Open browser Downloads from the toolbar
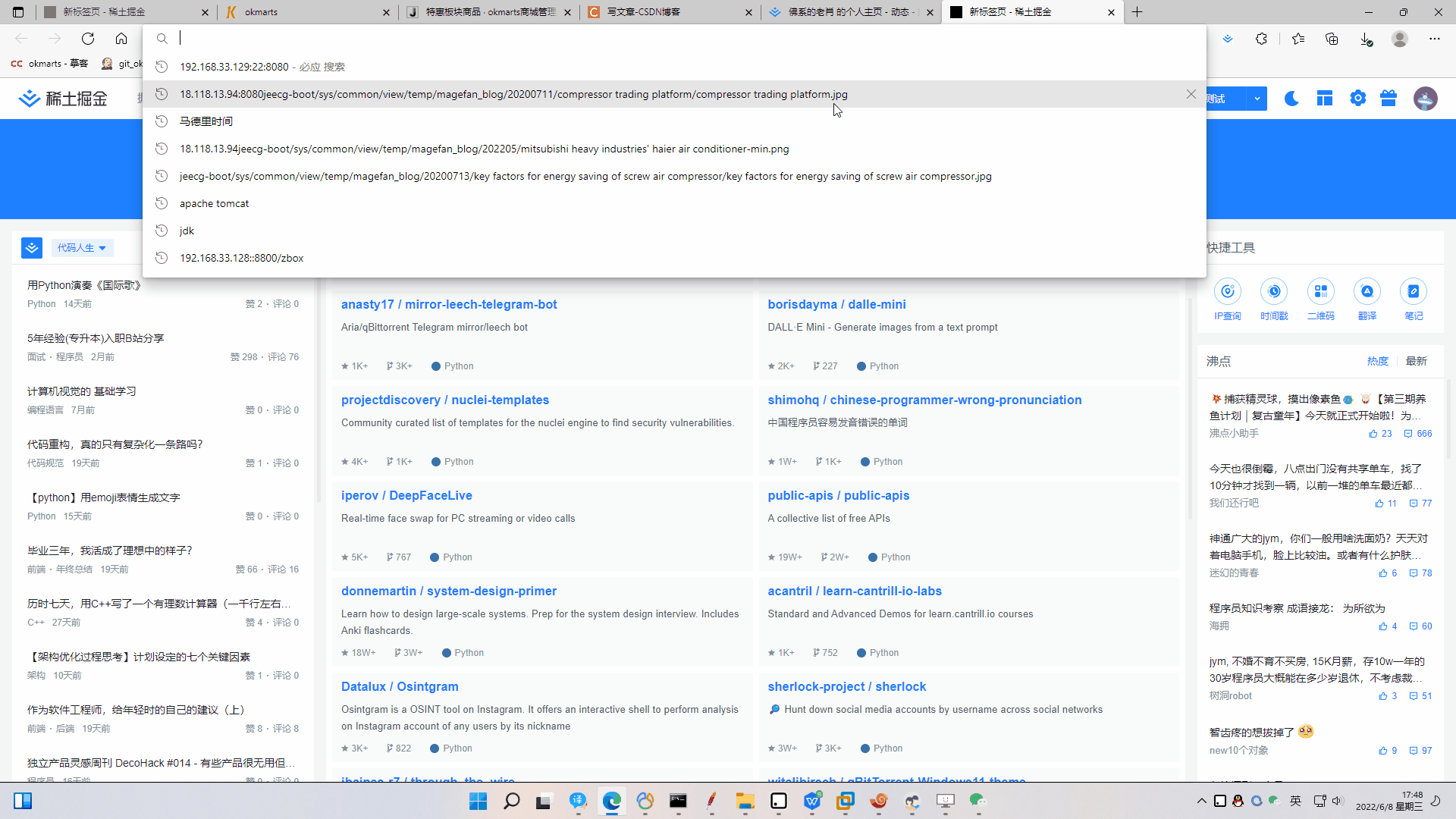Viewport: 1456px width, 819px height. 1367,39
